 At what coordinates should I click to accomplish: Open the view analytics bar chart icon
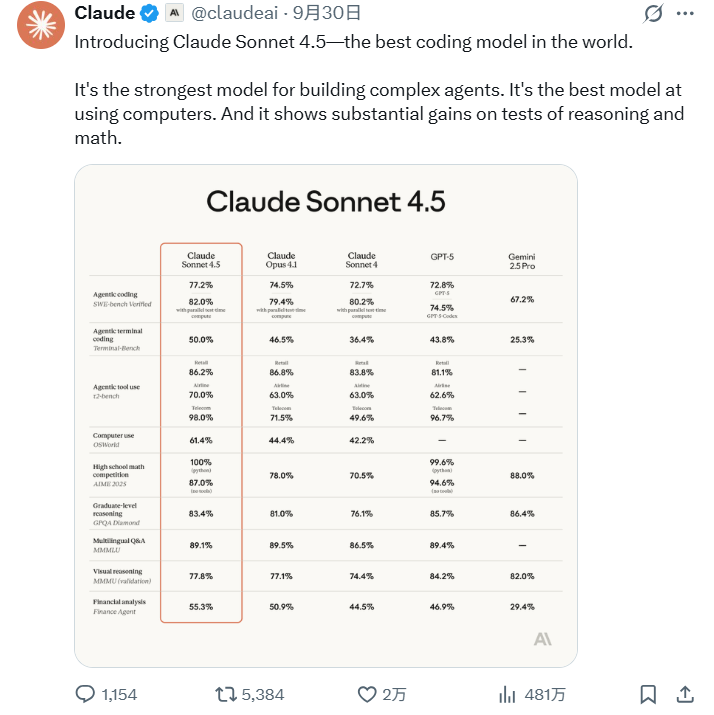507,693
